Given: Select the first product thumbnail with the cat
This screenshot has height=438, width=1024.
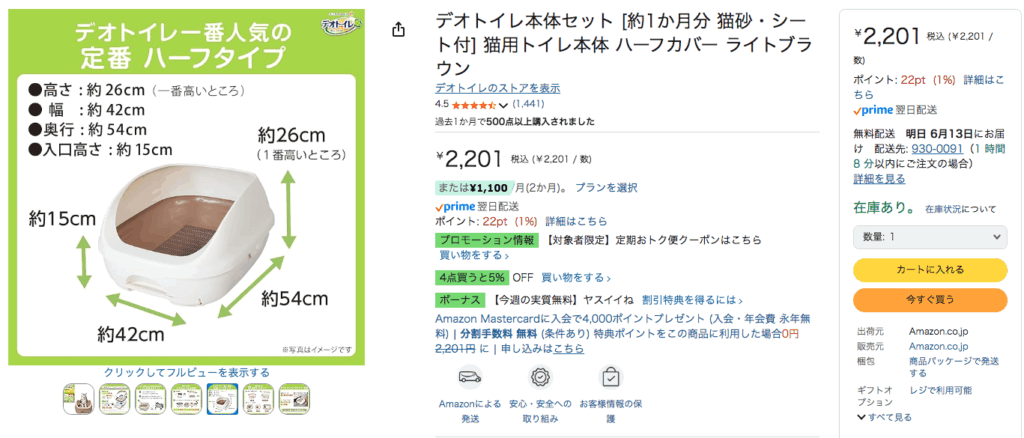Looking at the screenshot, I should click(78, 398).
